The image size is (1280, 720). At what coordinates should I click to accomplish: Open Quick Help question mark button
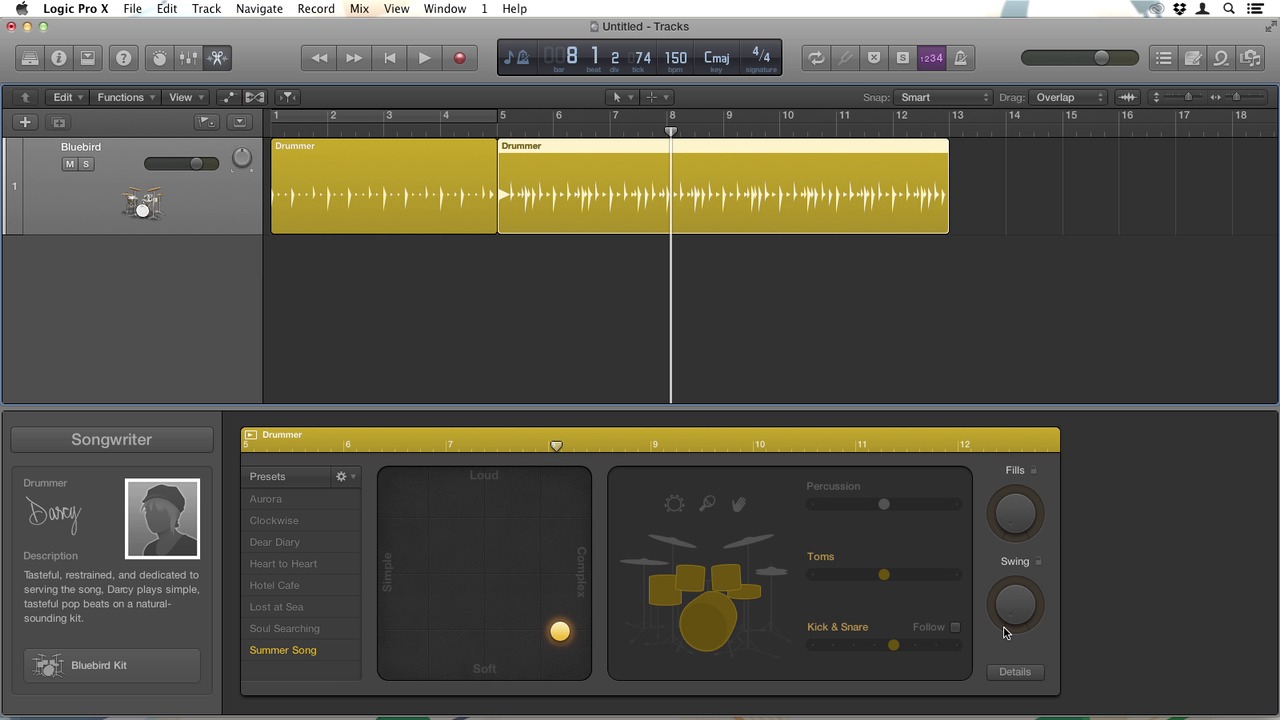(124, 58)
